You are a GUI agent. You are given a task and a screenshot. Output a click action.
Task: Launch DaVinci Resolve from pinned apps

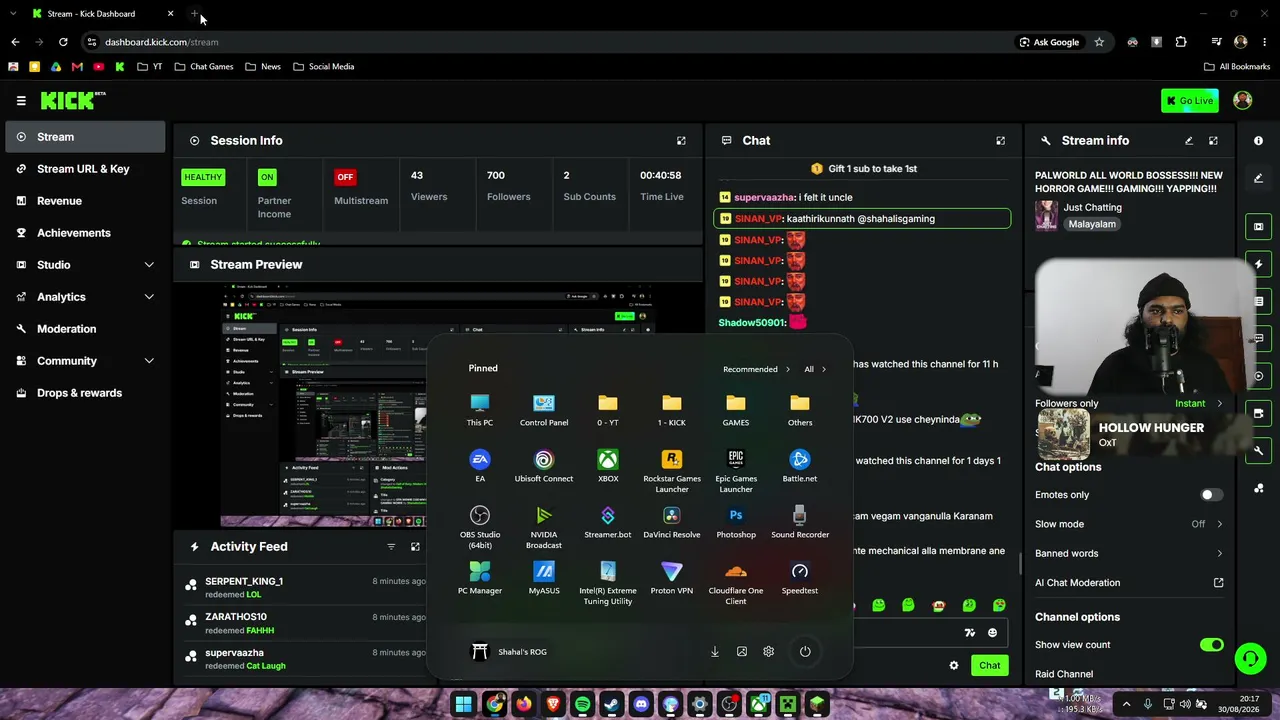(x=672, y=522)
